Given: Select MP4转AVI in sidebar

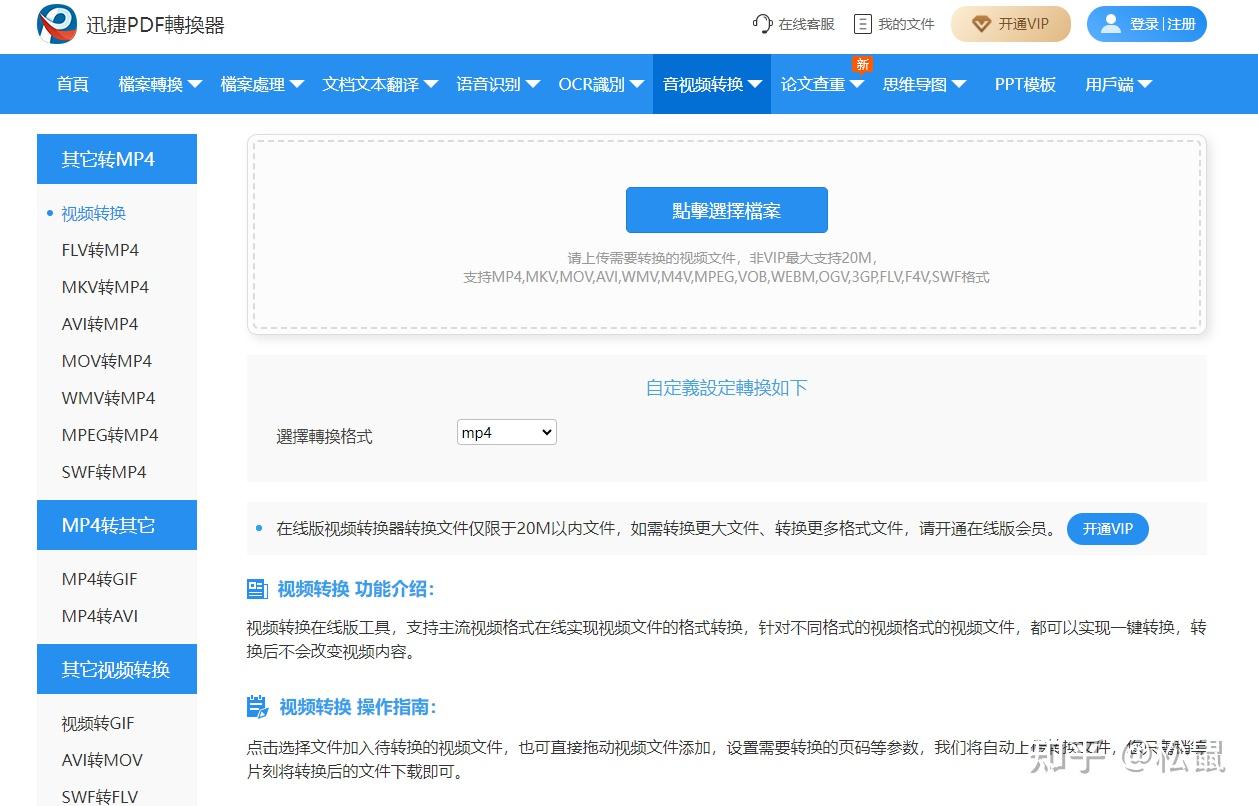Looking at the screenshot, I should tap(100, 616).
